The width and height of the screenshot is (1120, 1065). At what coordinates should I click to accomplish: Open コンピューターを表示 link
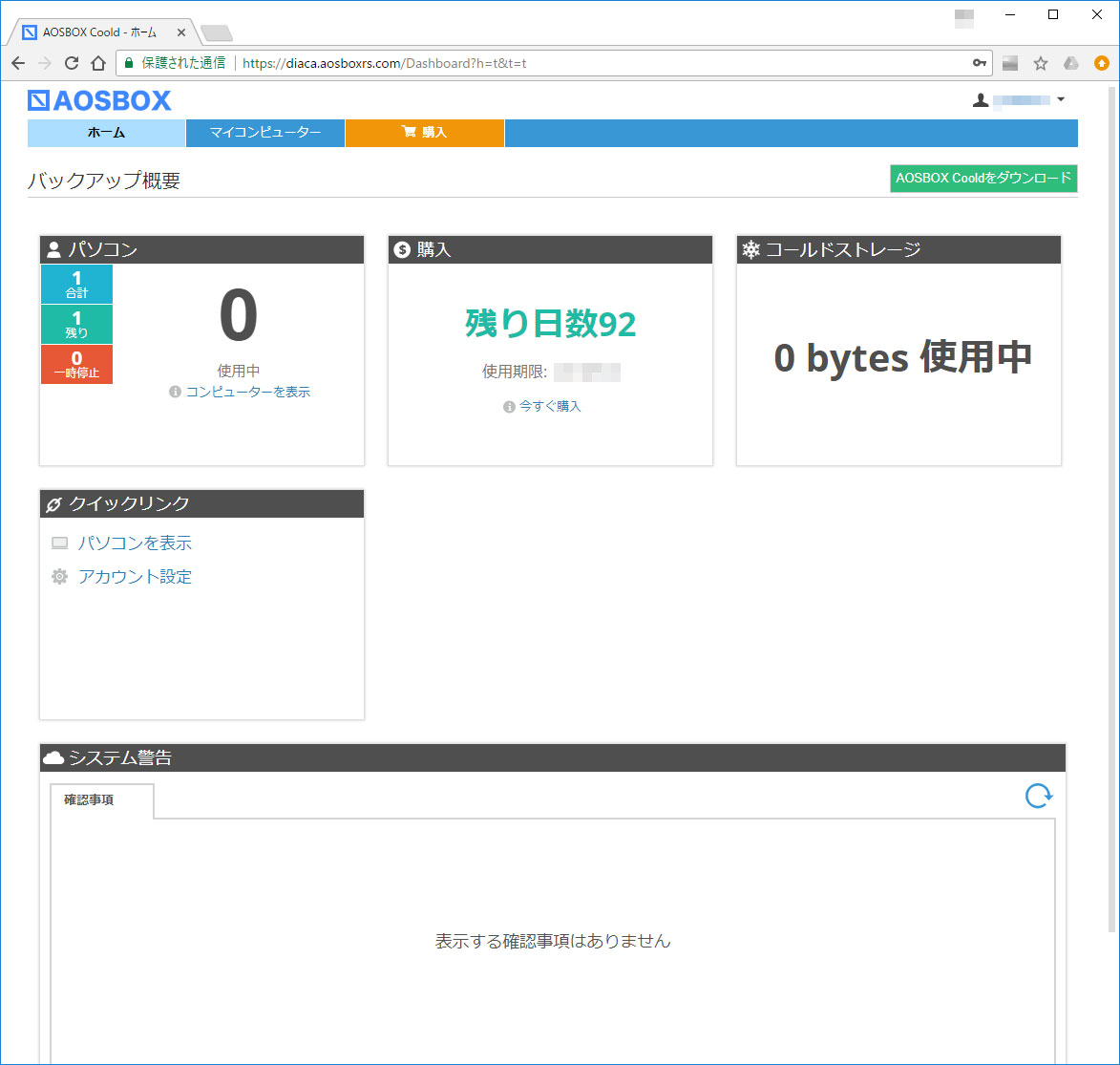click(x=248, y=392)
